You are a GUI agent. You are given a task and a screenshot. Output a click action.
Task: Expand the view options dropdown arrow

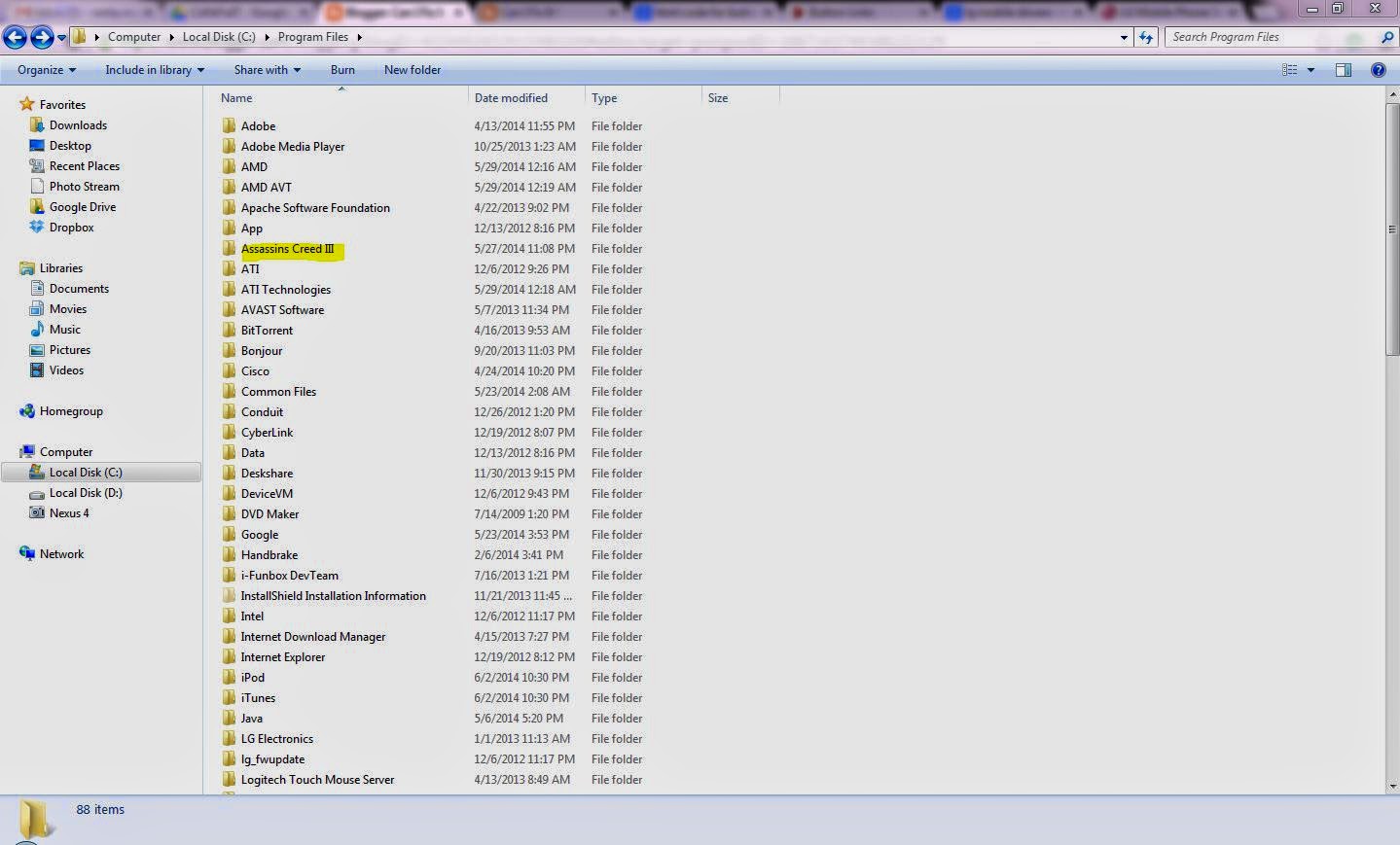tap(1310, 70)
